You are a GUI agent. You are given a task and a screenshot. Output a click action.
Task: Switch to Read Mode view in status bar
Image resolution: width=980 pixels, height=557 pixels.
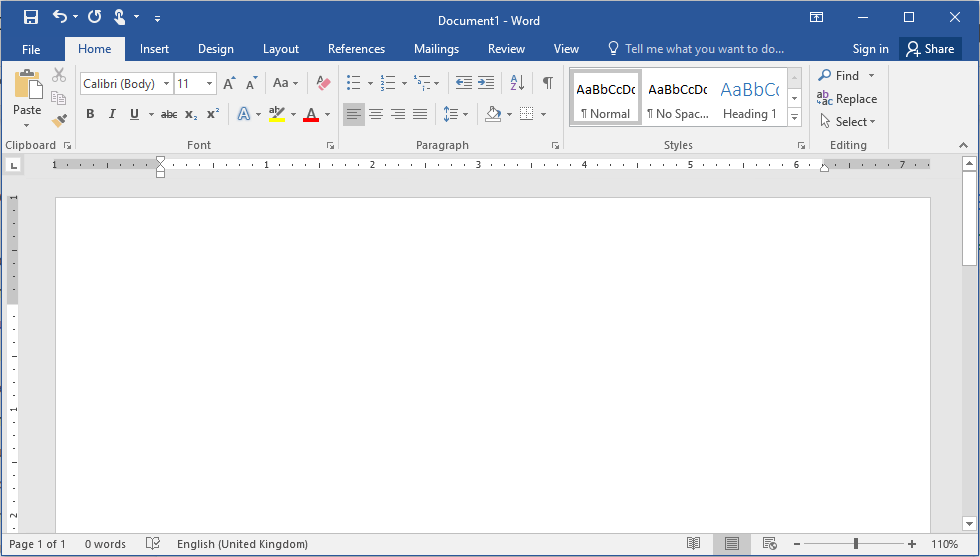[x=693, y=544]
